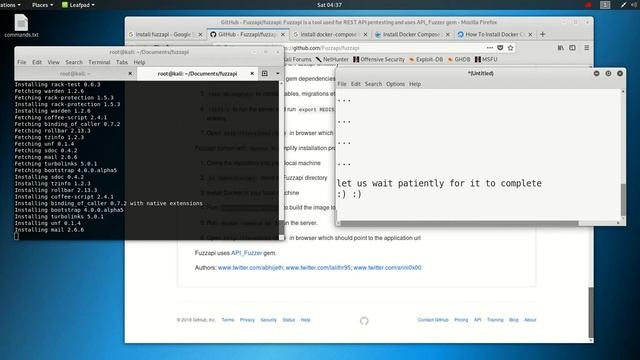
Task: Click the Leafpad line 'let us wait patiently'
Action: (x=439, y=183)
